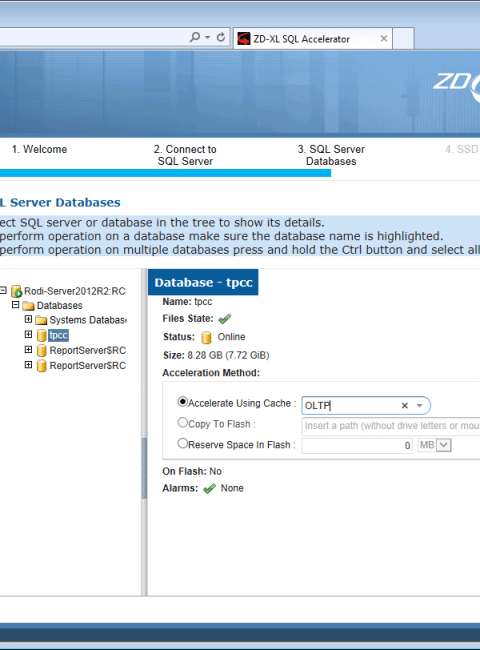Click the Database - tpcc panel header
480x650 pixels.
tap(203, 282)
